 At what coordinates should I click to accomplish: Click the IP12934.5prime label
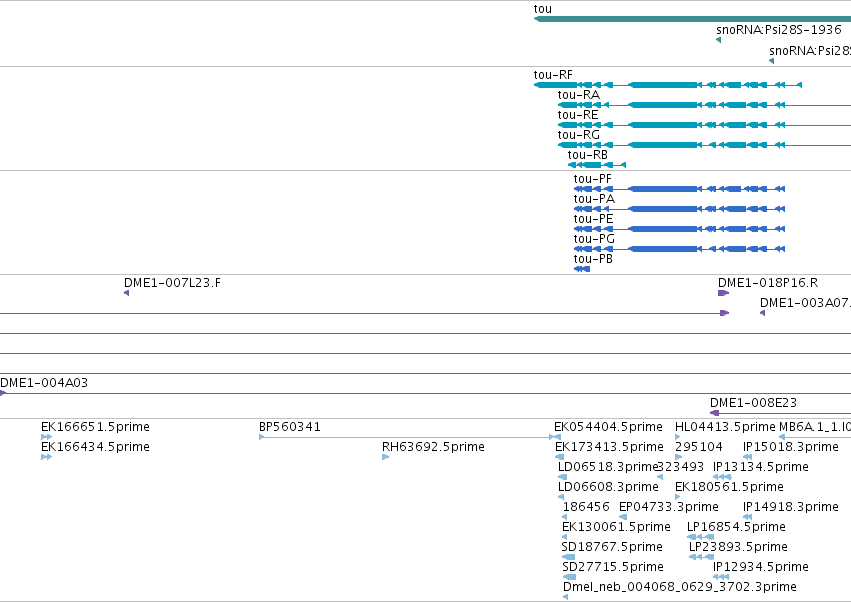761,568
